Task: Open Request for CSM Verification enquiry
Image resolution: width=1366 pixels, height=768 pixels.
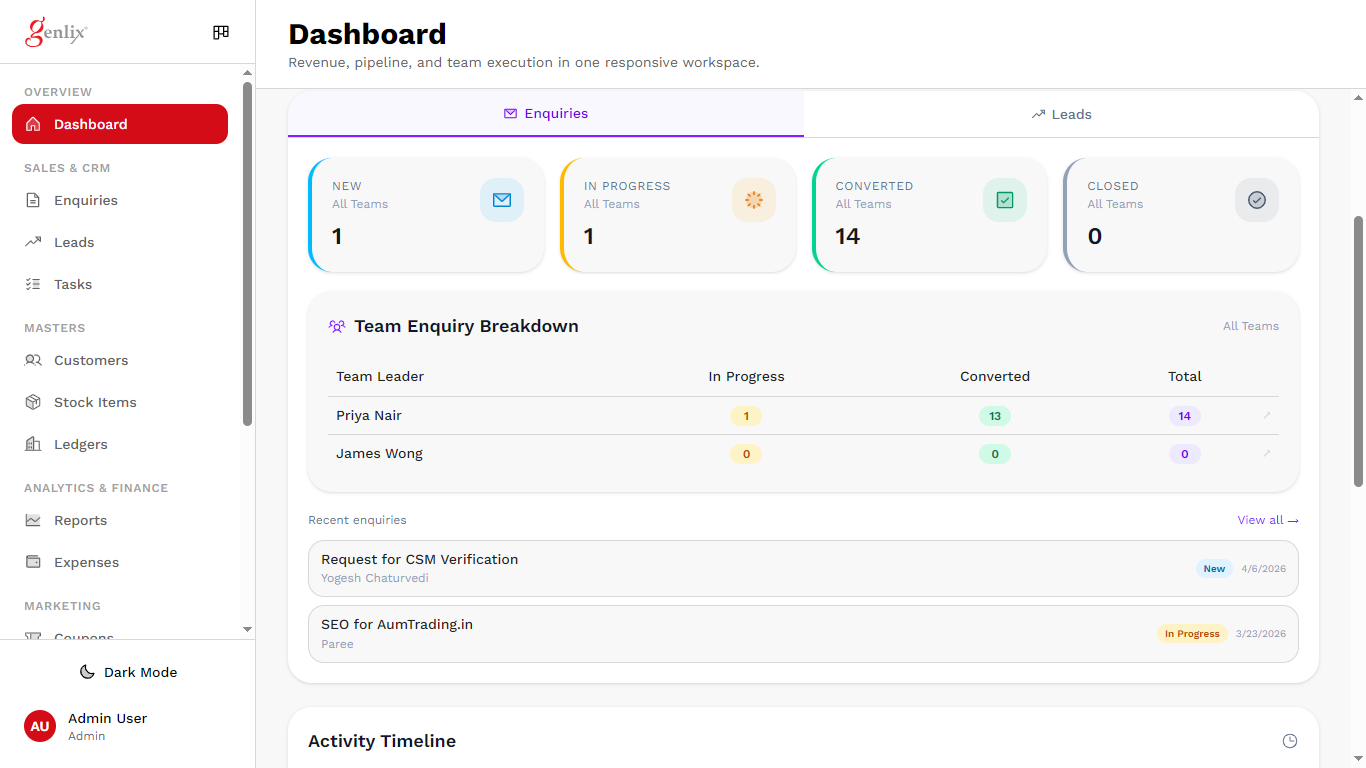Action: tap(419, 559)
